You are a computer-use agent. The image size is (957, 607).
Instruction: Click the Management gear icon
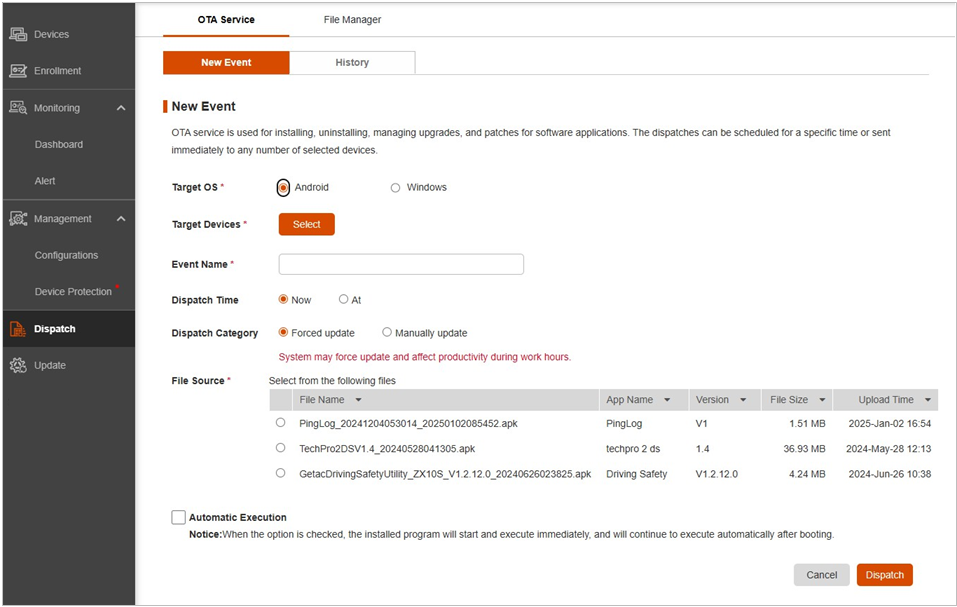click(18, 219)
